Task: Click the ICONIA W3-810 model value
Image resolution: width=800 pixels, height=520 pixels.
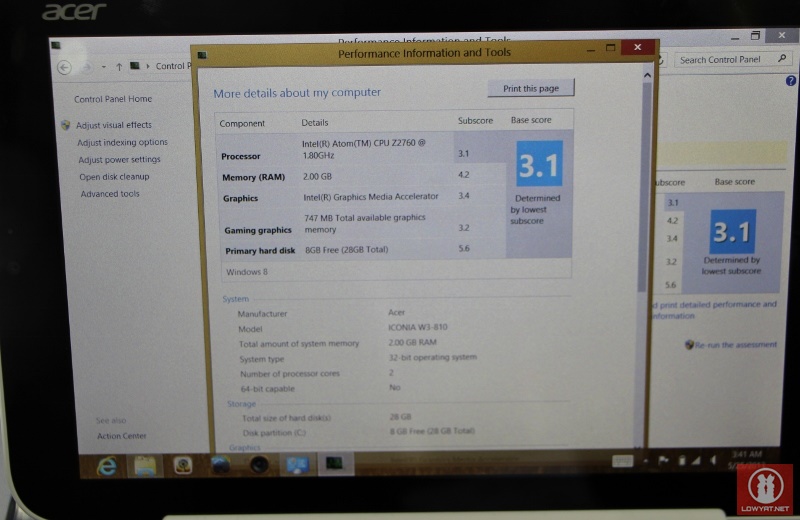Action: [x=418, y=327]
